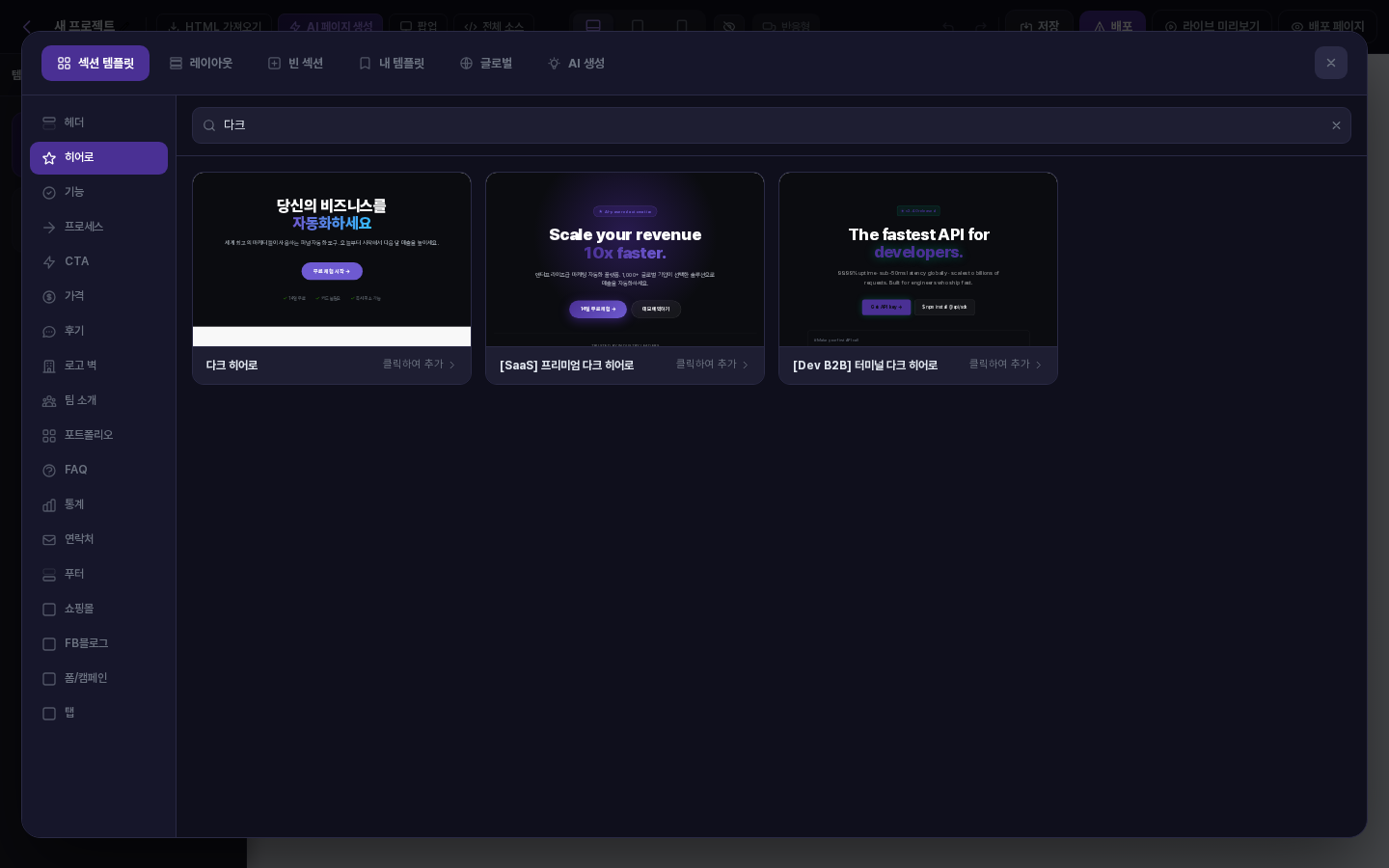The image size is (1389, 868).
Task: Open the 푸터 category
Action: point(98,574)
